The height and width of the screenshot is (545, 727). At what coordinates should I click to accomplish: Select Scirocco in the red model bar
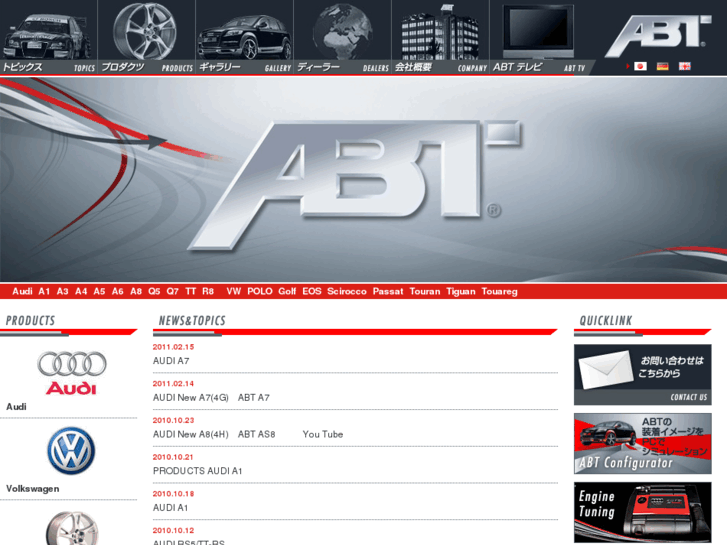347,291
